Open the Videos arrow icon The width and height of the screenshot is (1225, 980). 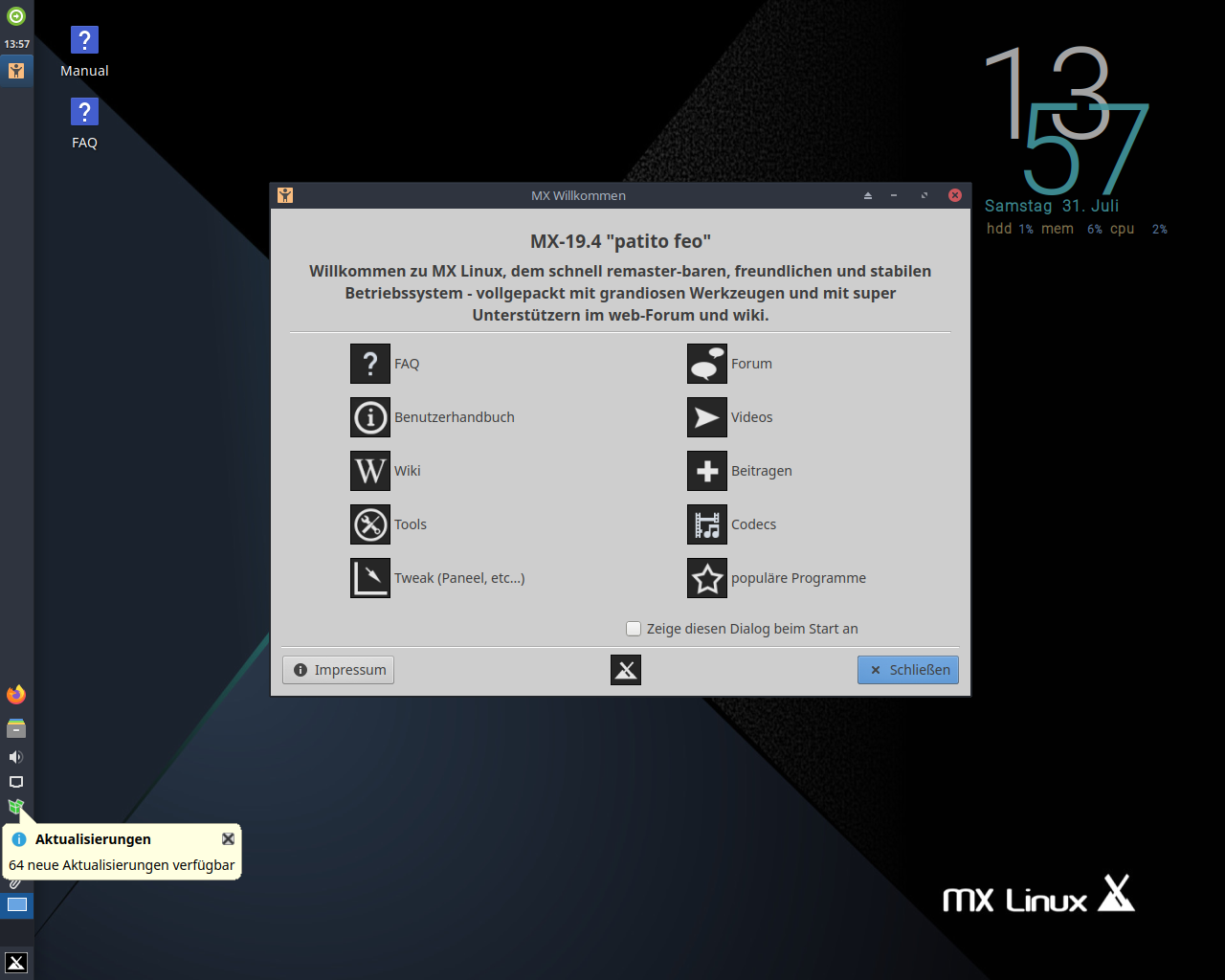coord(707,417)
